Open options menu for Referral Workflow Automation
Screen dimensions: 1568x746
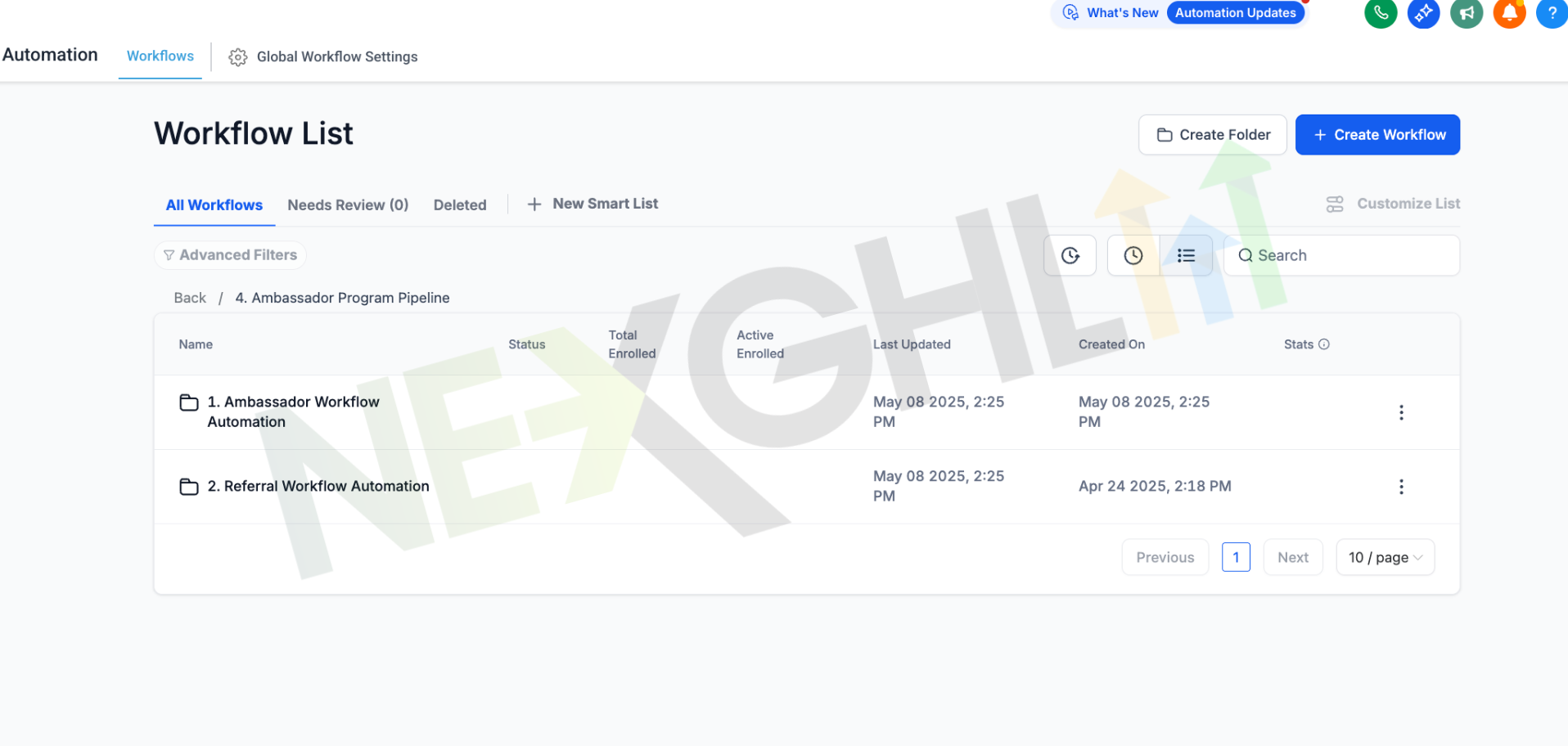tap(1401, 487)
